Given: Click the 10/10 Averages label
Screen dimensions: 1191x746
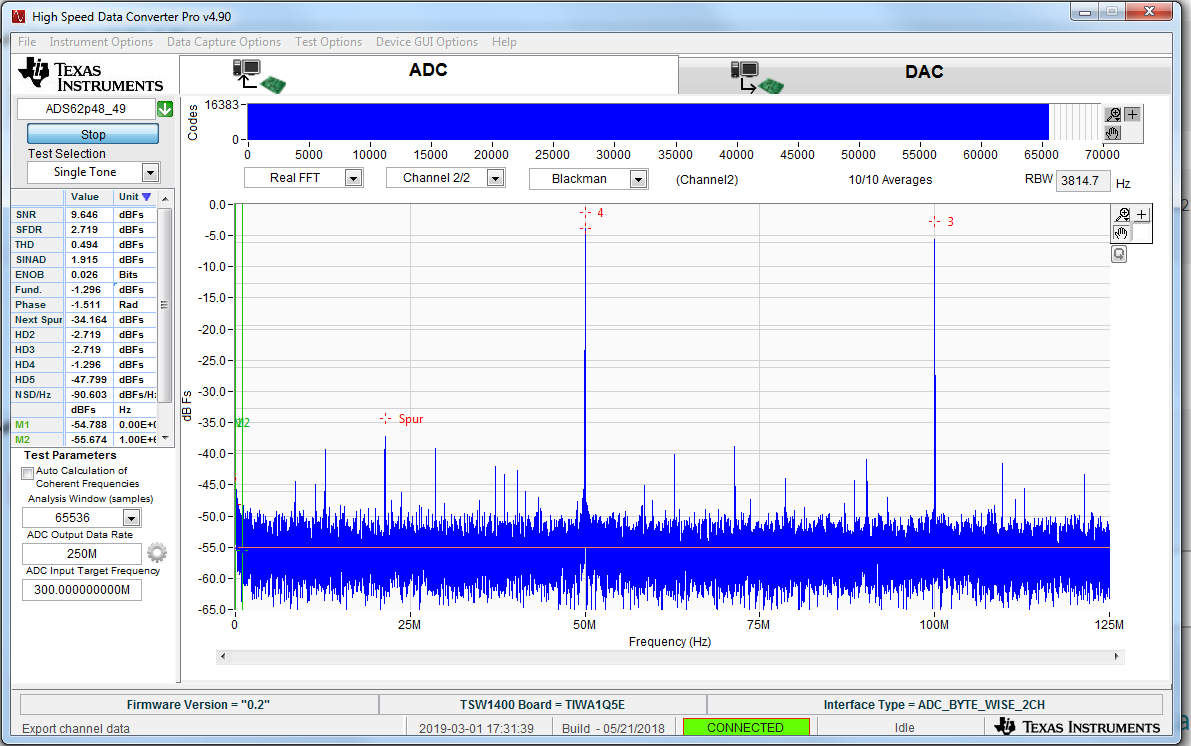Looking at the screenshot, I should pyautogui.click(x=890, y=180).
